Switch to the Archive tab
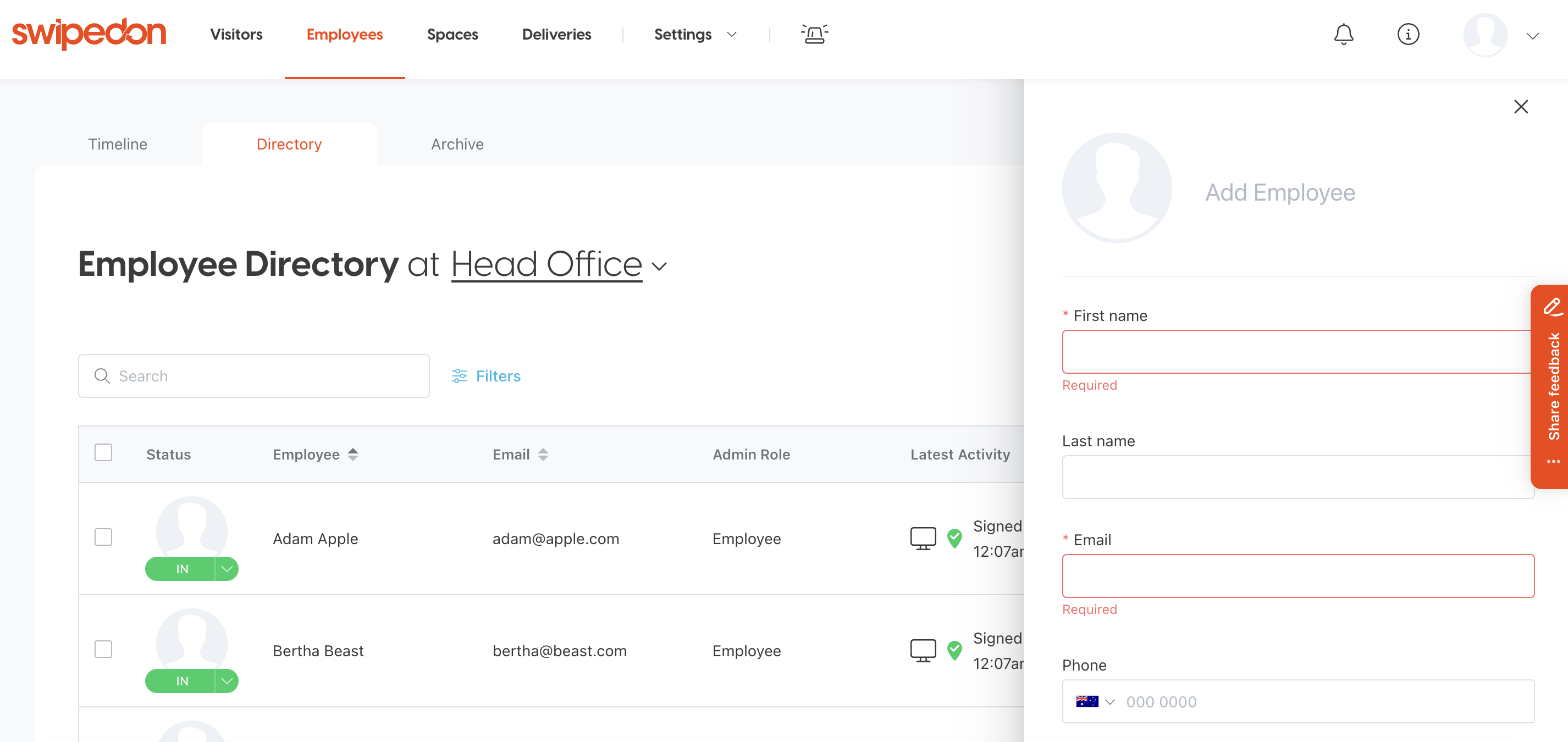1568x742 pixels. tap(457, 143)
